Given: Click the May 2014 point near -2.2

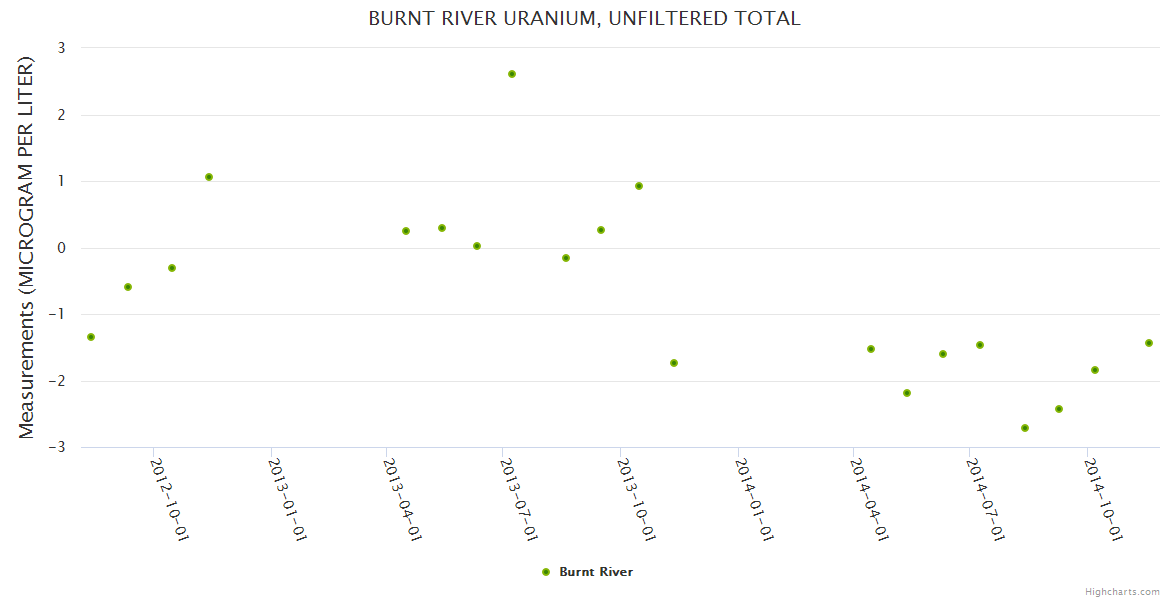Looking at the screenshot, I should (907, 393).
